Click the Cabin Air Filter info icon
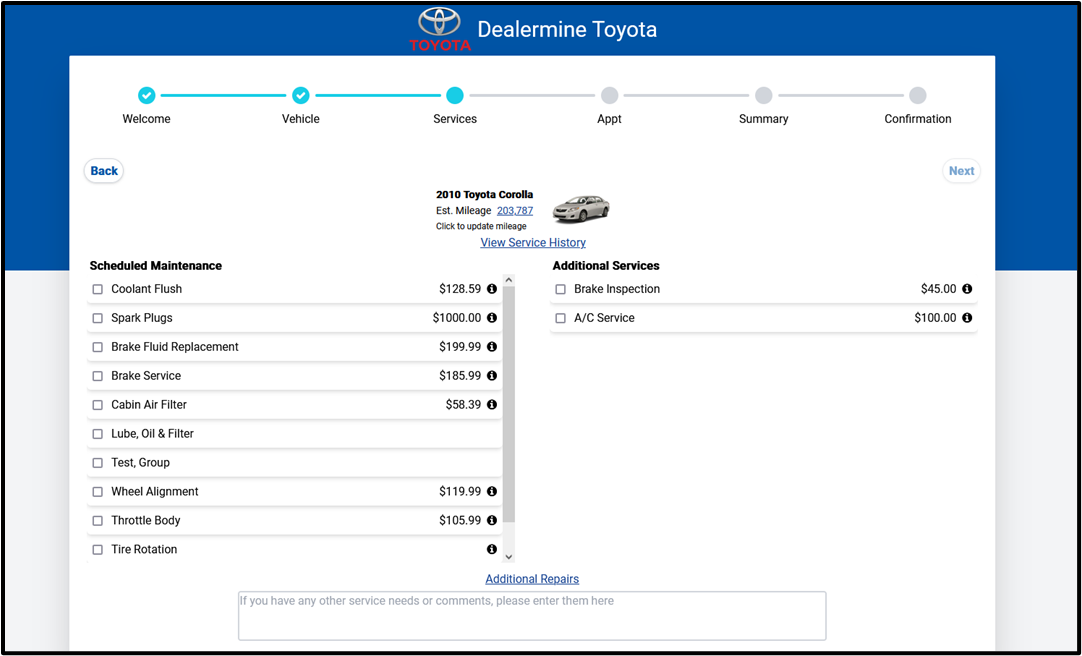 coord(492,405)
